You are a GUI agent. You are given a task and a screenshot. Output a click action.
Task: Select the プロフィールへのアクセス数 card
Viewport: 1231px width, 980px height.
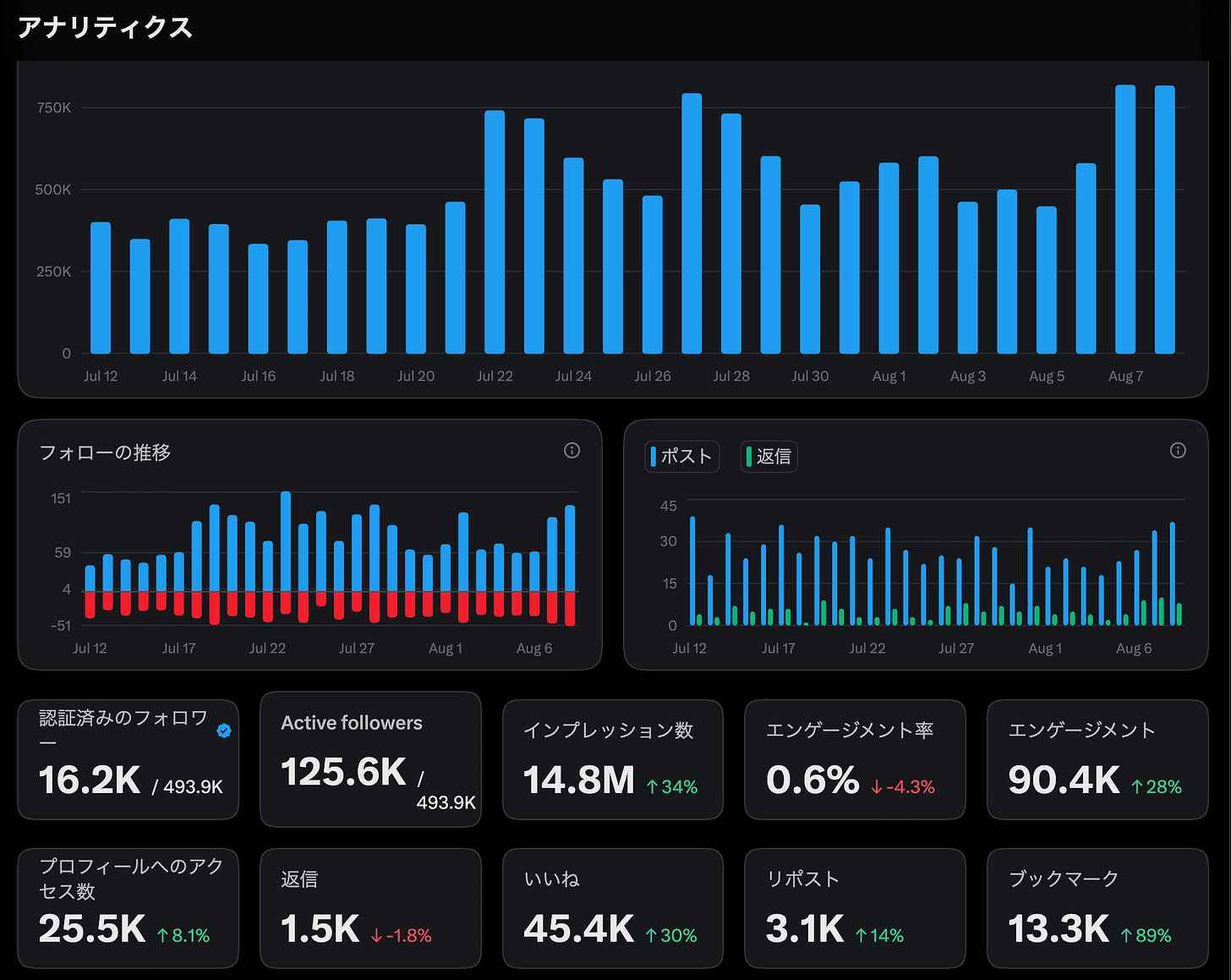tap(129, 908)
